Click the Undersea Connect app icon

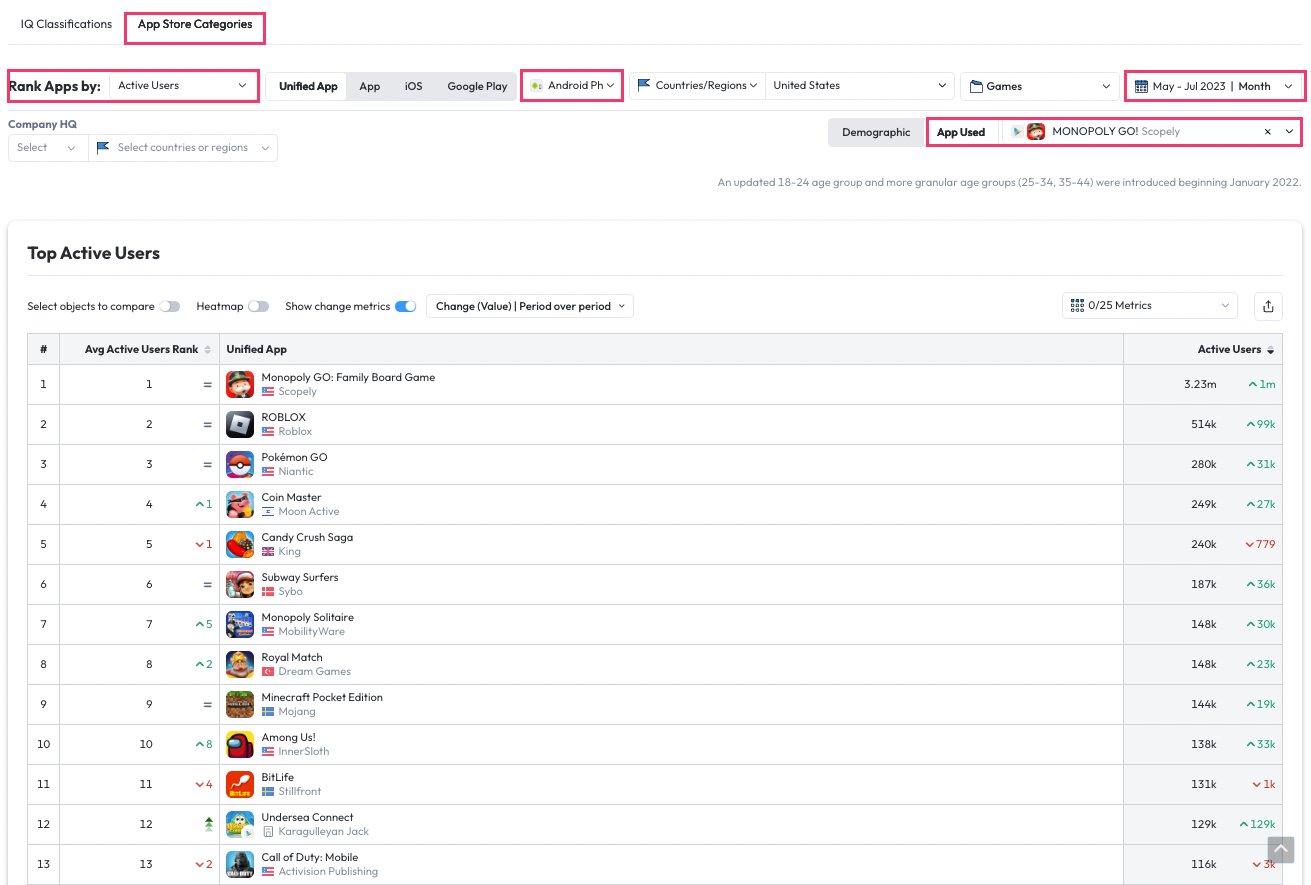pos(240,824)
